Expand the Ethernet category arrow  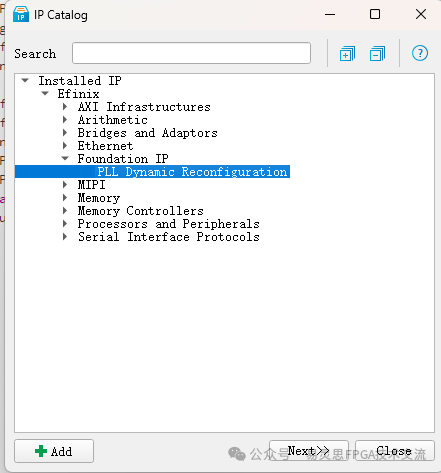pos(65,146)
